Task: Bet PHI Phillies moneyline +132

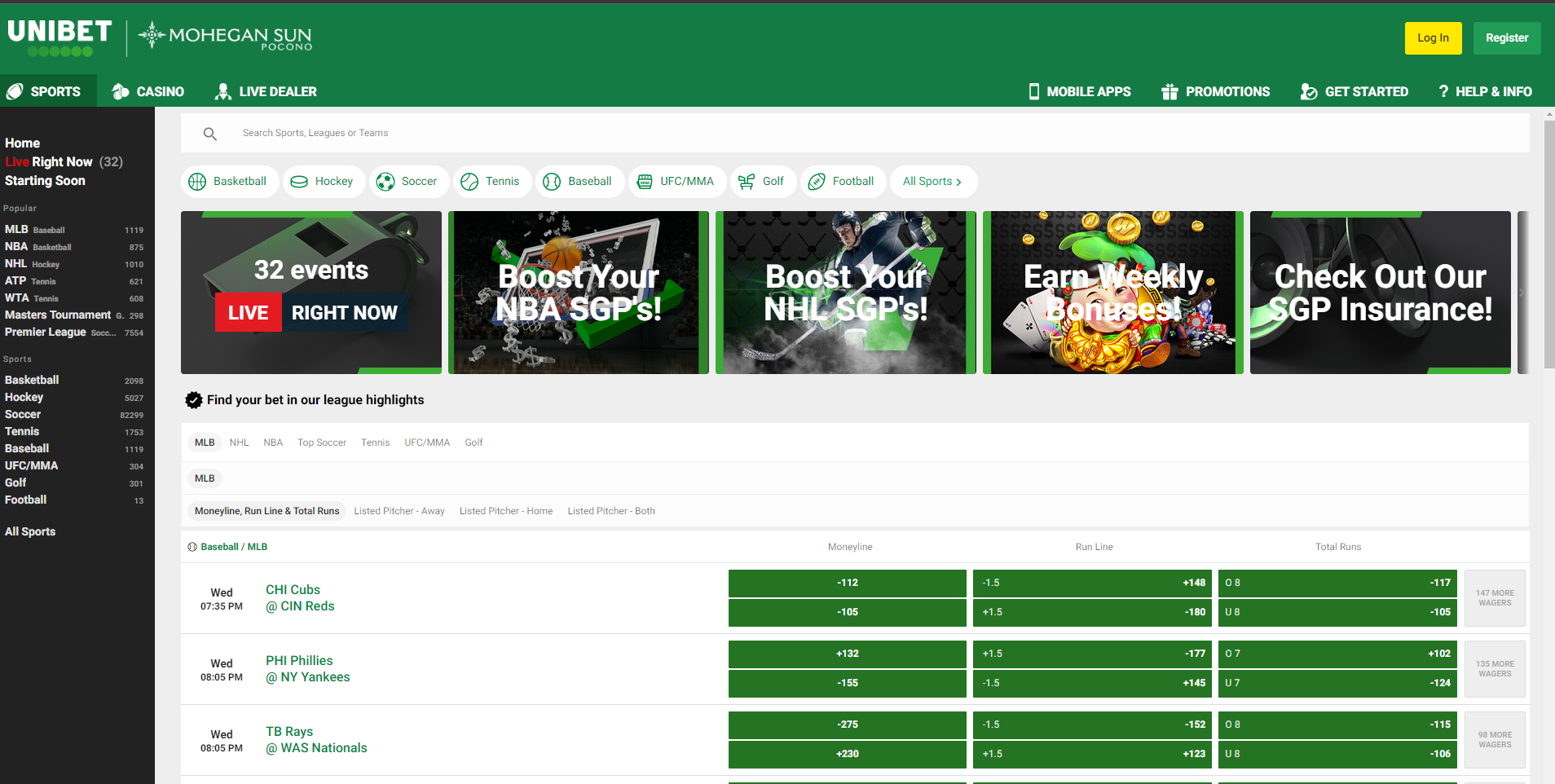Action: click(848, 654)
